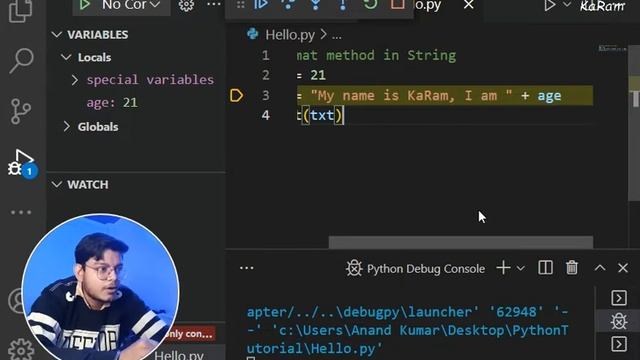
Task: Select the first terminal in the list
Action: [x=619, y=298]
